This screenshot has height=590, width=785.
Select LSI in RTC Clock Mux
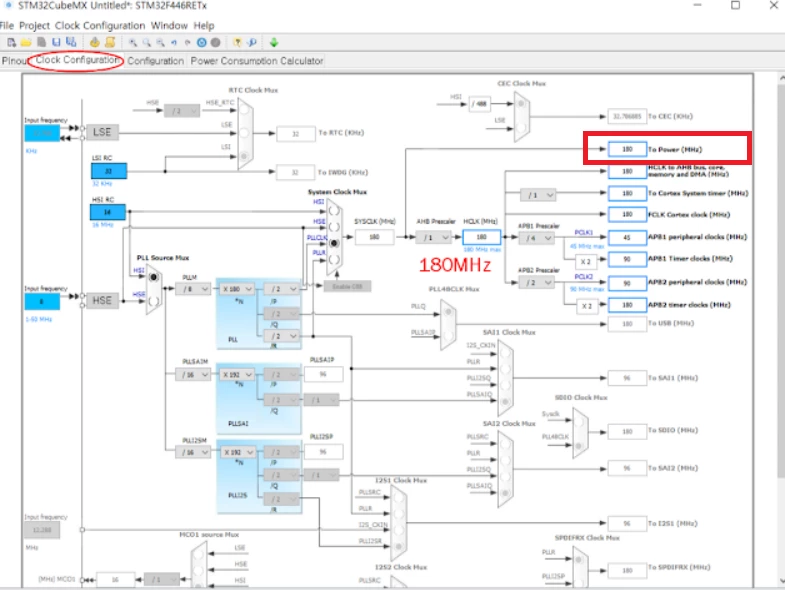coord(244,156)
